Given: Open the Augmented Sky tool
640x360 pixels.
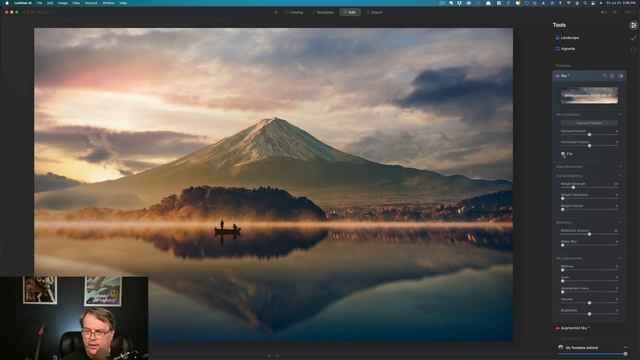Looking at the screenshot, I should click(x=573, y=328).
